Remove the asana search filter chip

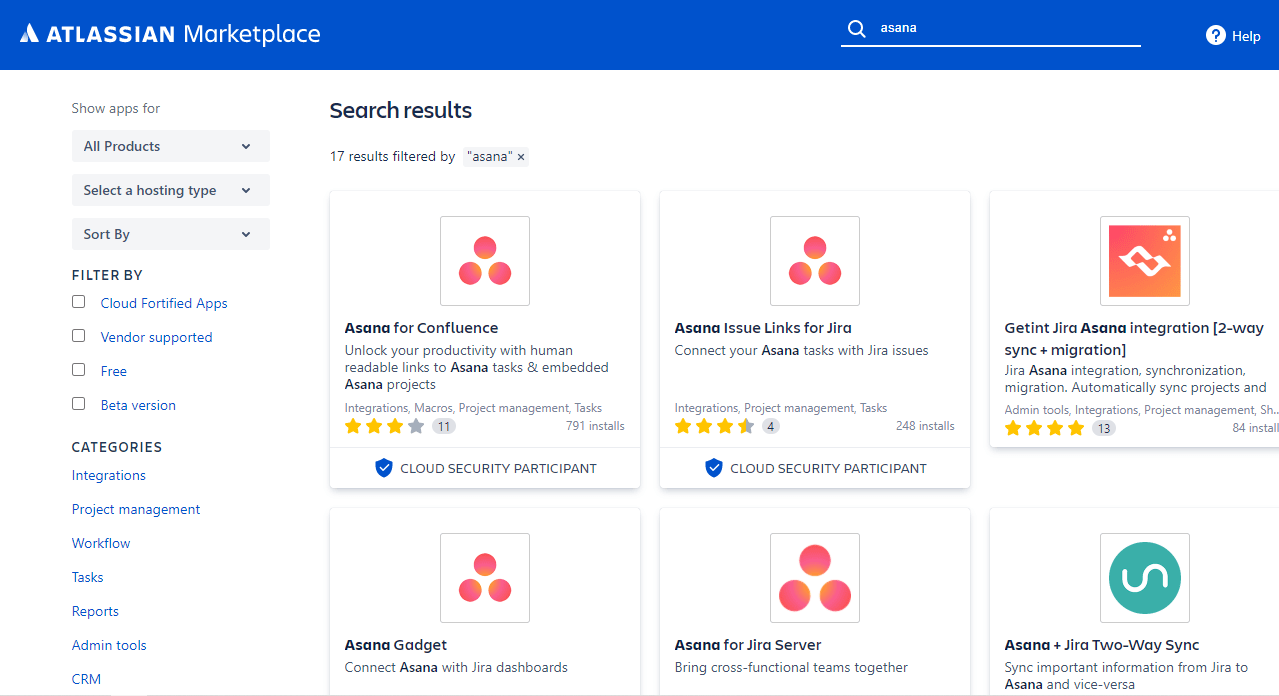click(x=521, y=157)
